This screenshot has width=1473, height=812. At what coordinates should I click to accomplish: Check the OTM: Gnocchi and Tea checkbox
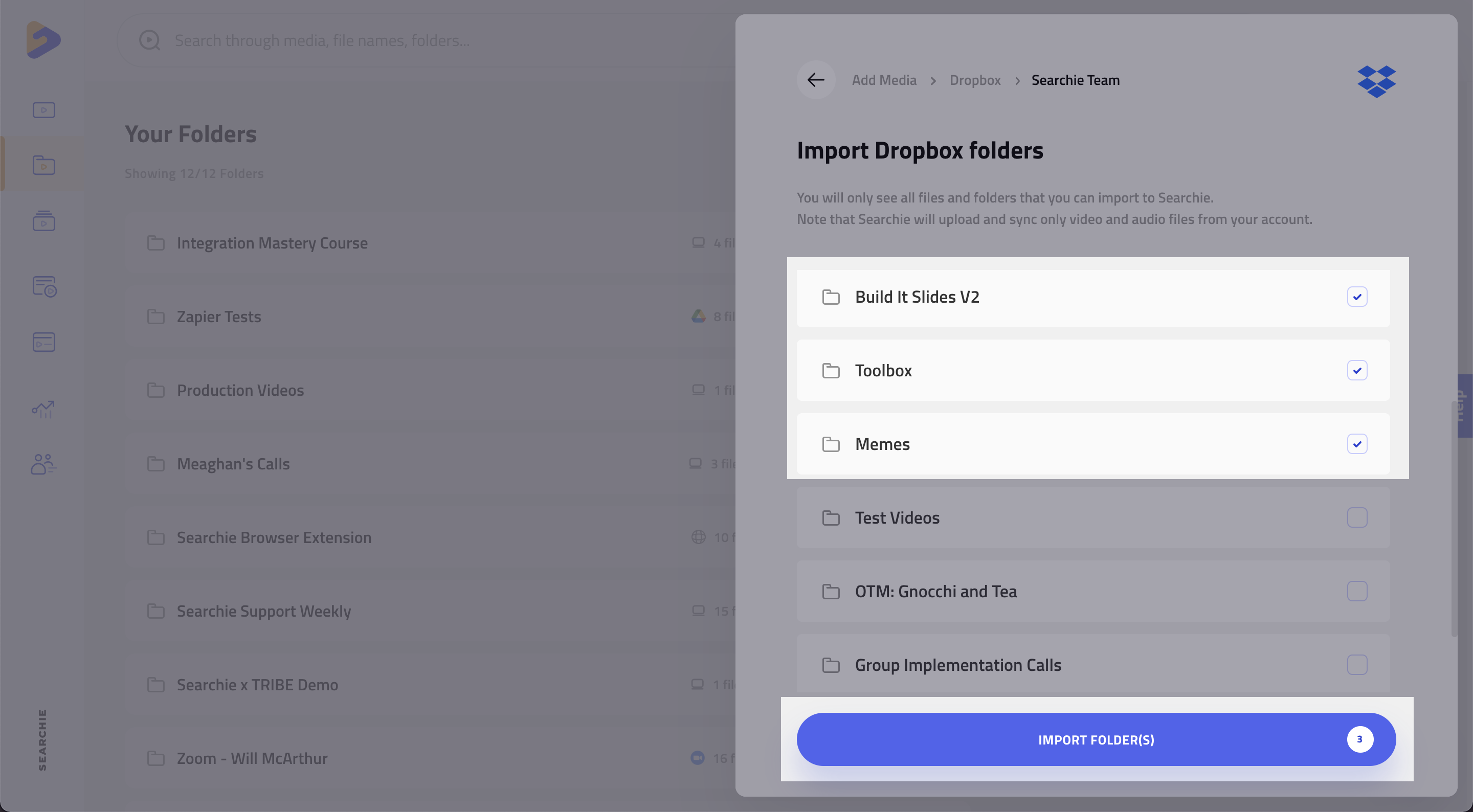click(1357, 591)
